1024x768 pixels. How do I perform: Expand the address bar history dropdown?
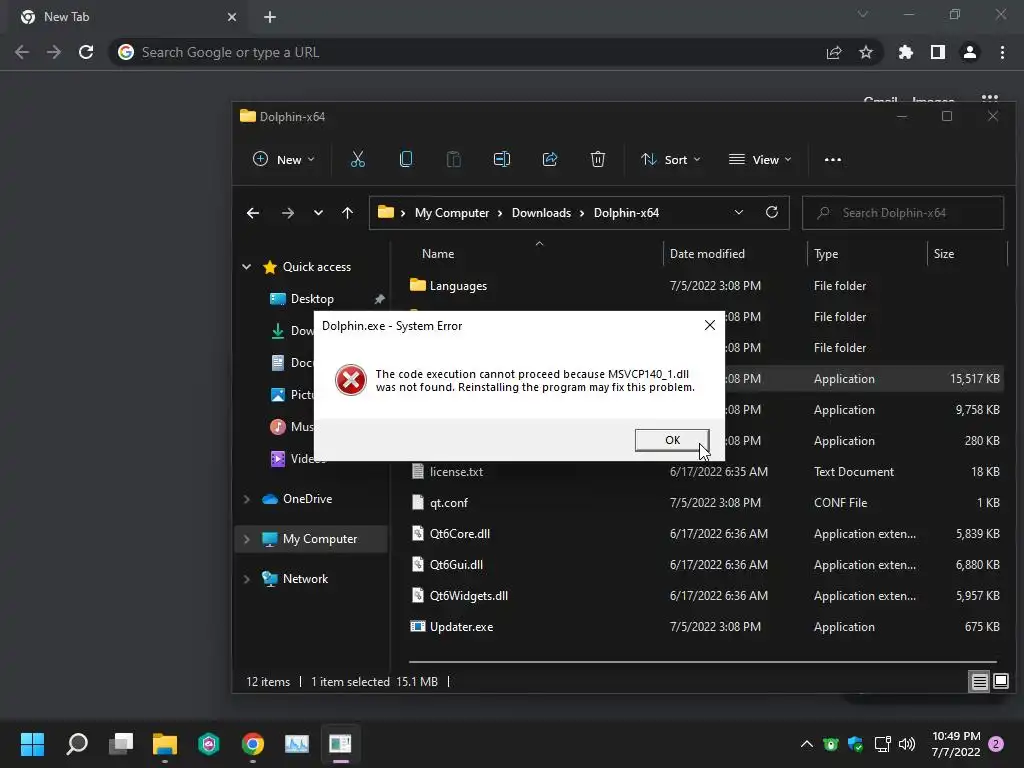739,213
